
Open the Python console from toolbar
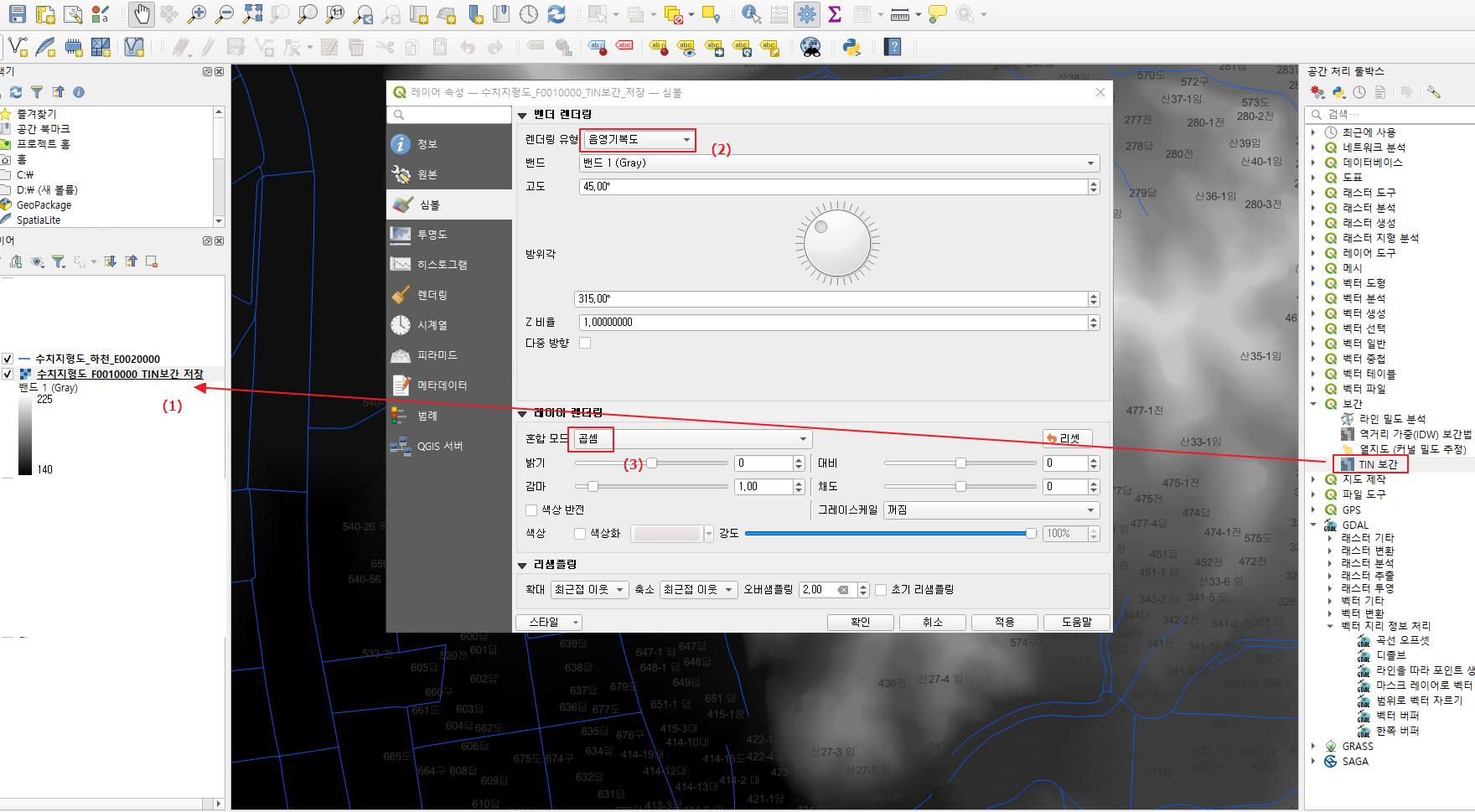852,47
